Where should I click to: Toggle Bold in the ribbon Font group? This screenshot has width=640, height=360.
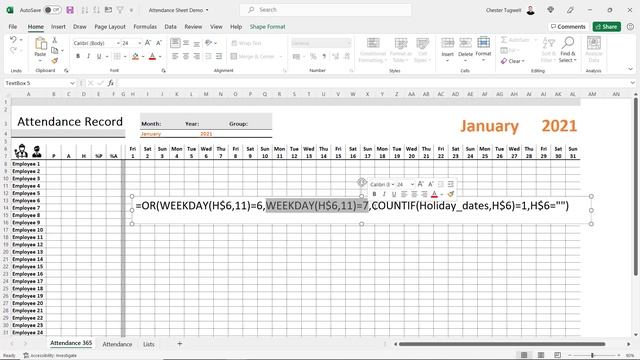point(78,56)
